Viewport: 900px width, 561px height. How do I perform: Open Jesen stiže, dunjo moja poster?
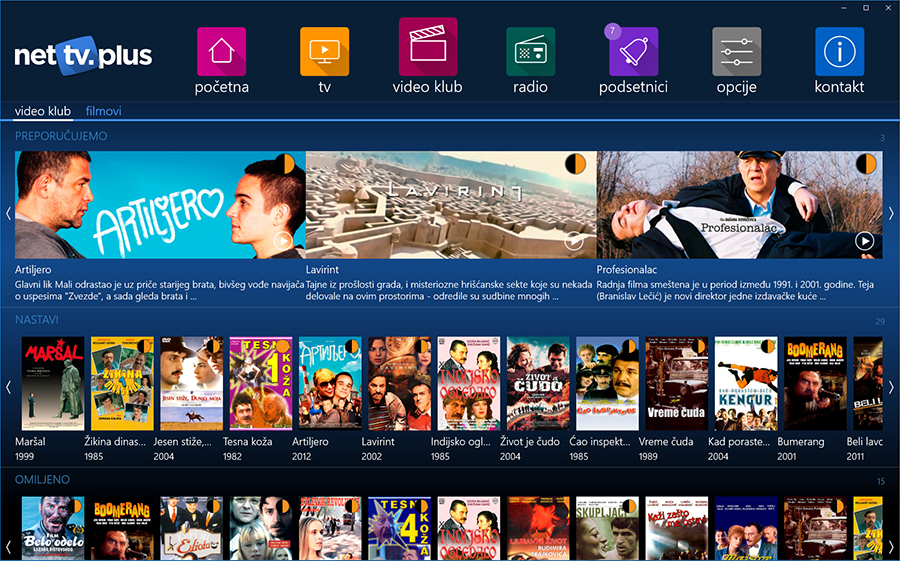pyautogui.click(x=192, y=384)
